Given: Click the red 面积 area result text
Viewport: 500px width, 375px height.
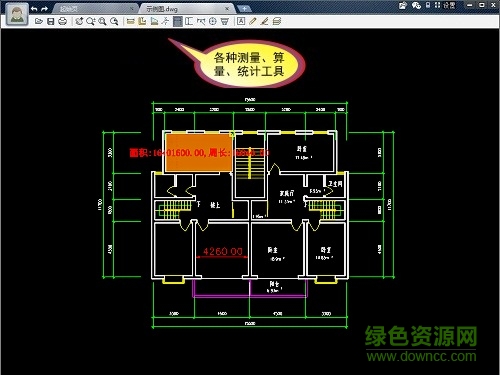Looking at the screenshot, I should [x=199, y=153].
